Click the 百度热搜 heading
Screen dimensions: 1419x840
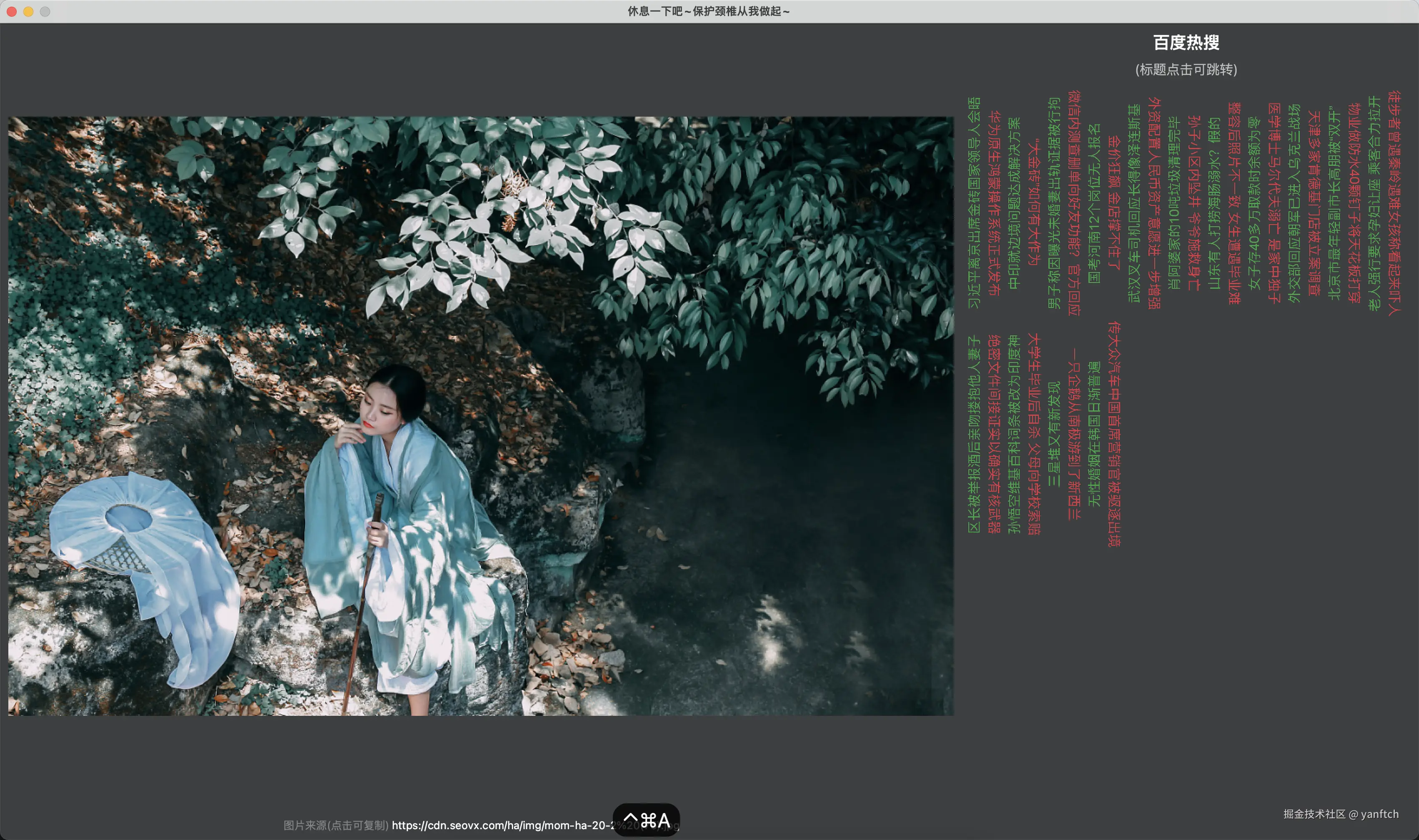(1186, 42)
